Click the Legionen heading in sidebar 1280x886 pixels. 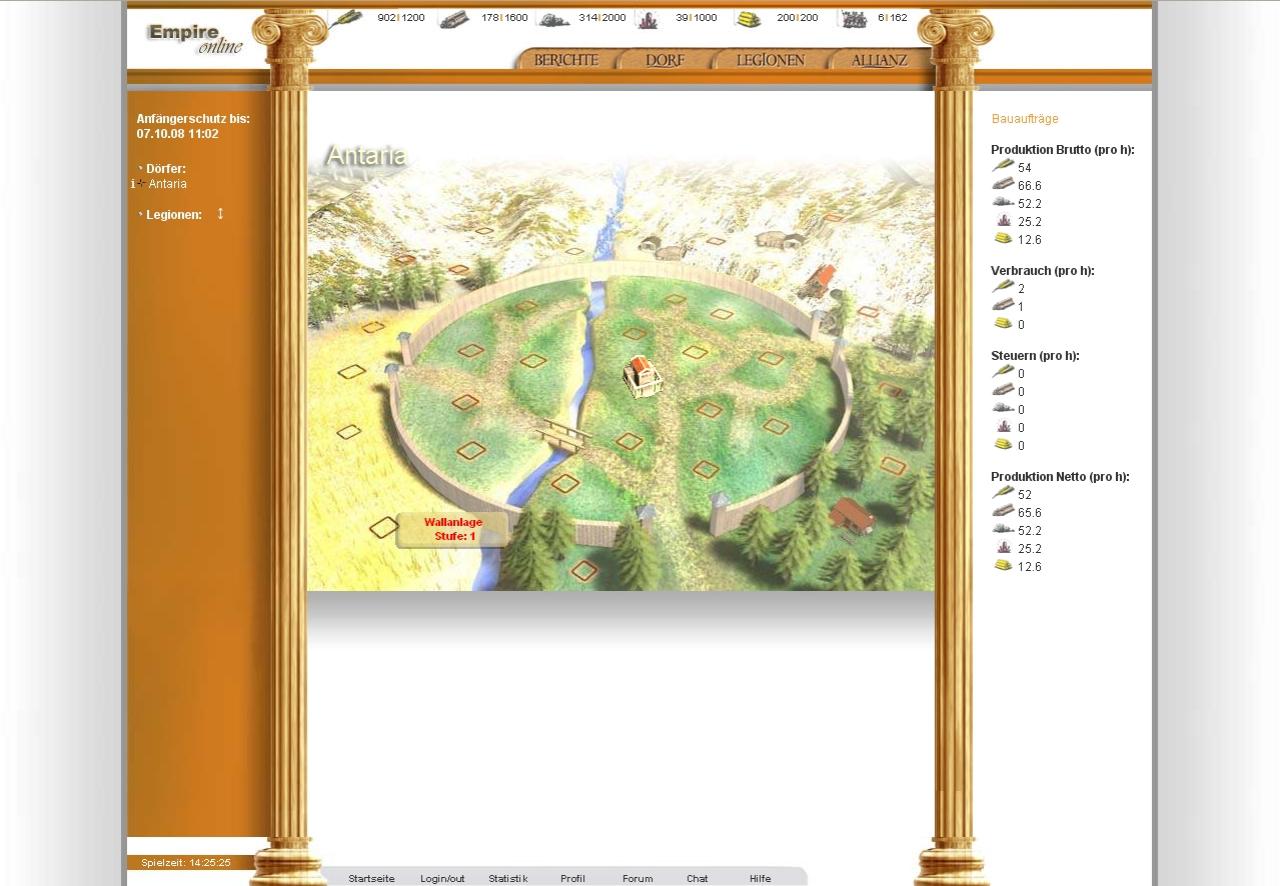pyautogui.click(x=174, y=215)
